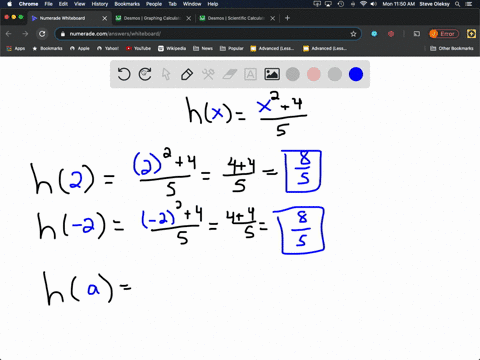This screenshot has width=480, height=360.
Task: Open the Wikipedia bookmark
Action: pyautogui.click(x=172, y=48)
